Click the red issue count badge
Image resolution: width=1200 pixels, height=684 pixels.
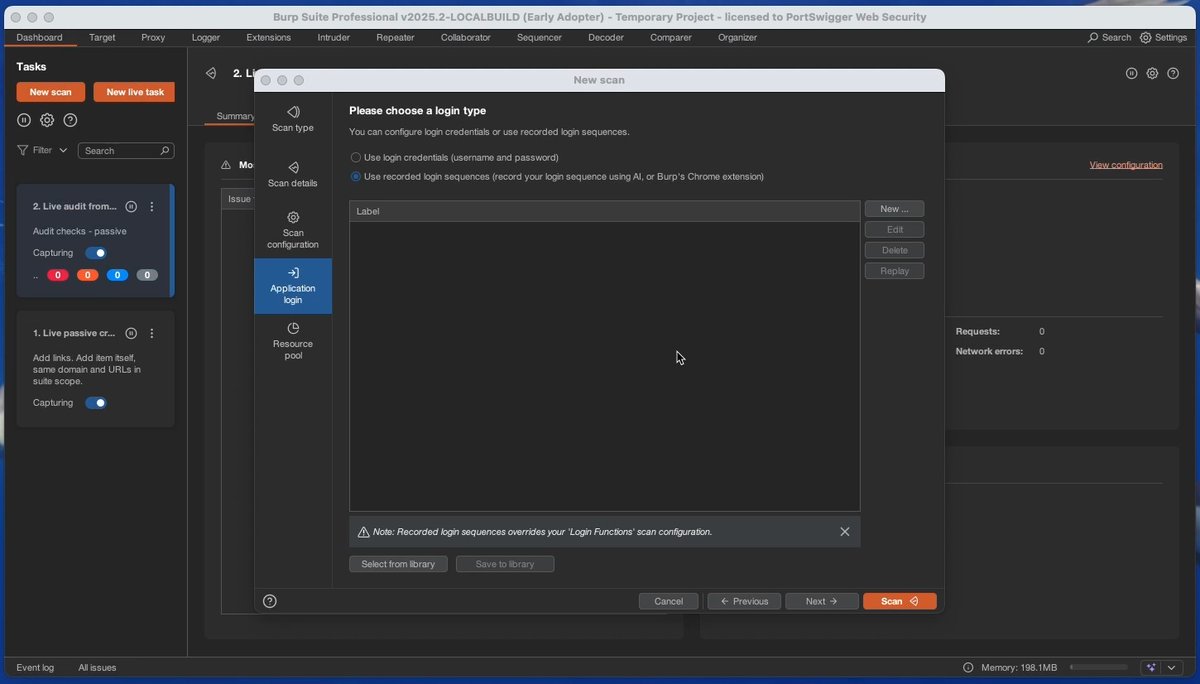click(x=58, y=275)
